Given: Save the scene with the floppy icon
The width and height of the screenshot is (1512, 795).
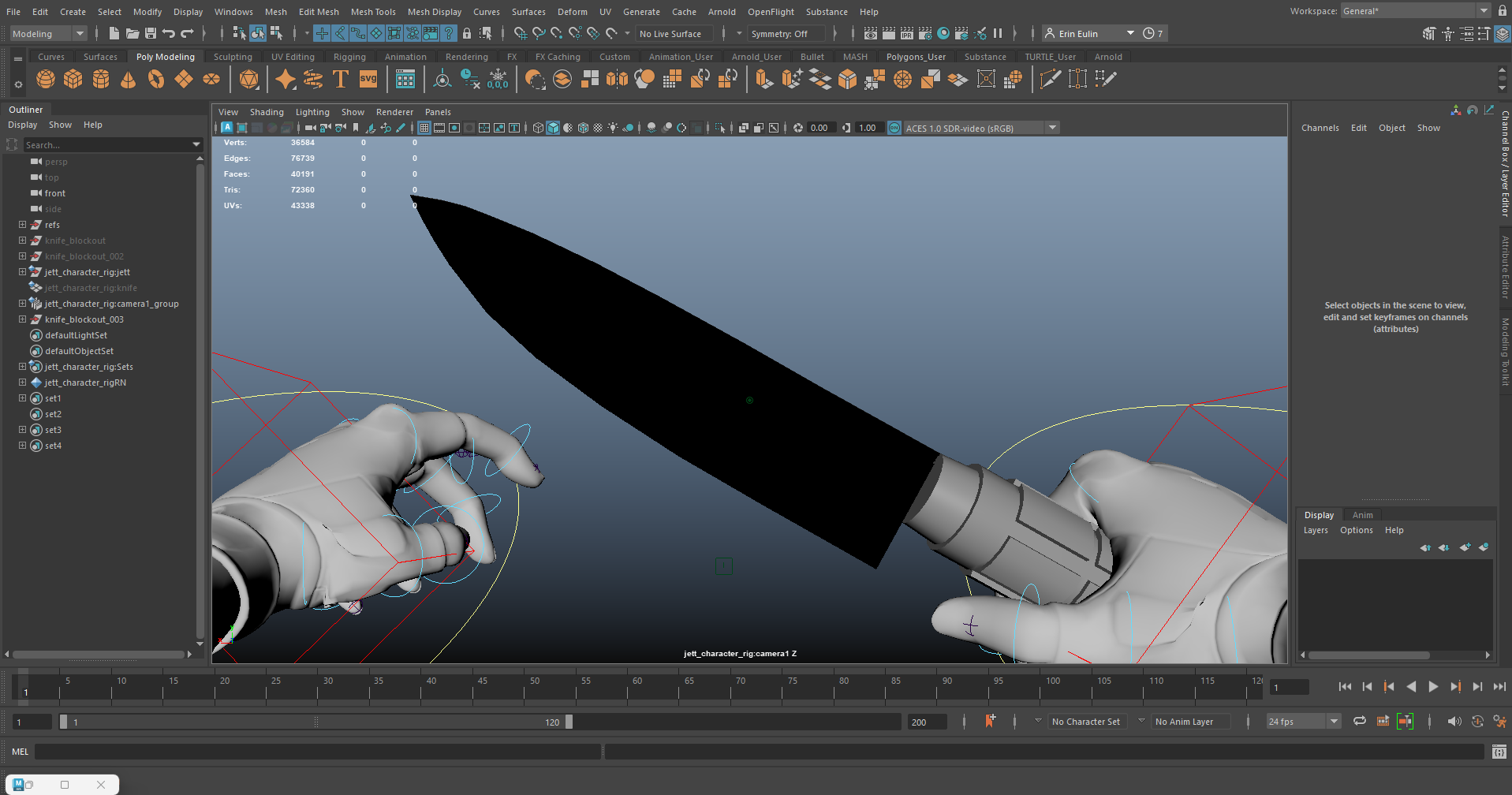Looking at the screenshot, I should [x=151, y=33].
